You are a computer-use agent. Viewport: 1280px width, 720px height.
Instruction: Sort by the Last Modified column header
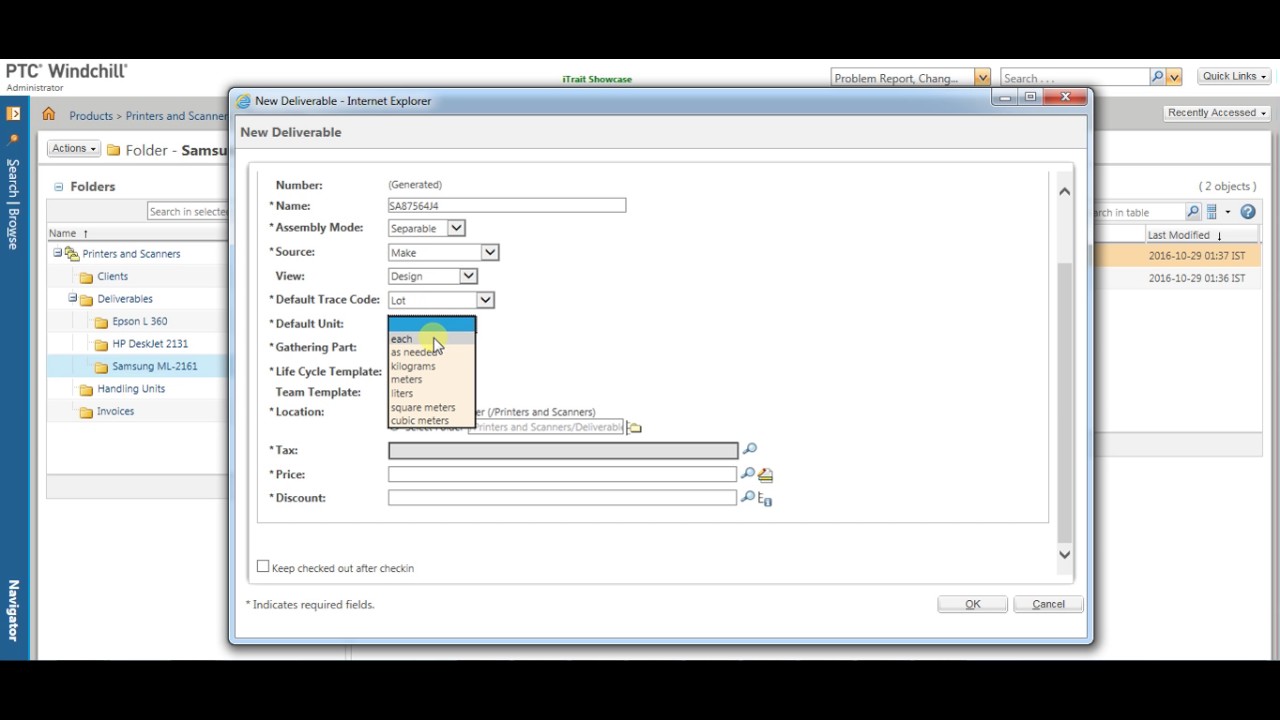tap(1178, 235)
